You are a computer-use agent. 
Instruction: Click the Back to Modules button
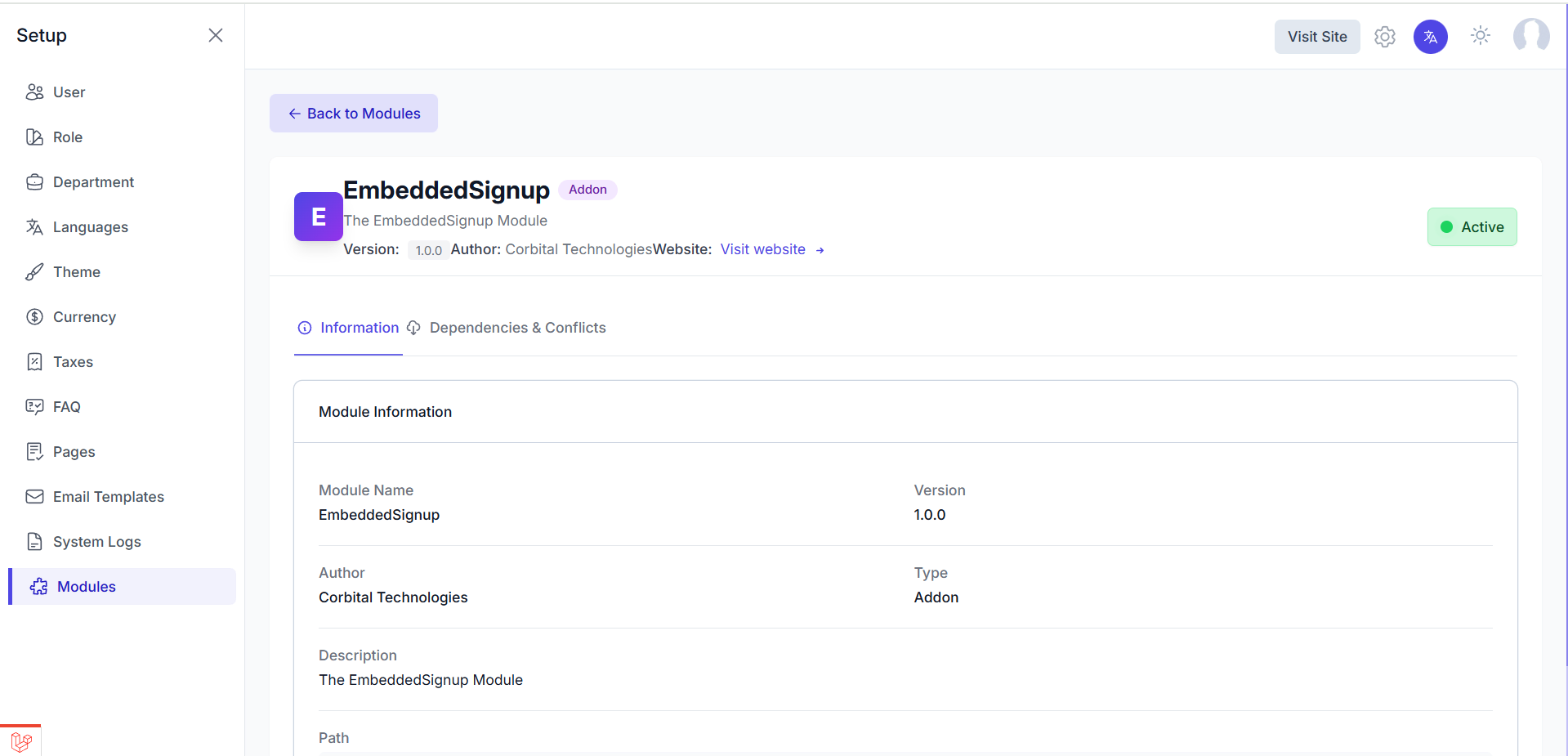click(x=353, y=113)
